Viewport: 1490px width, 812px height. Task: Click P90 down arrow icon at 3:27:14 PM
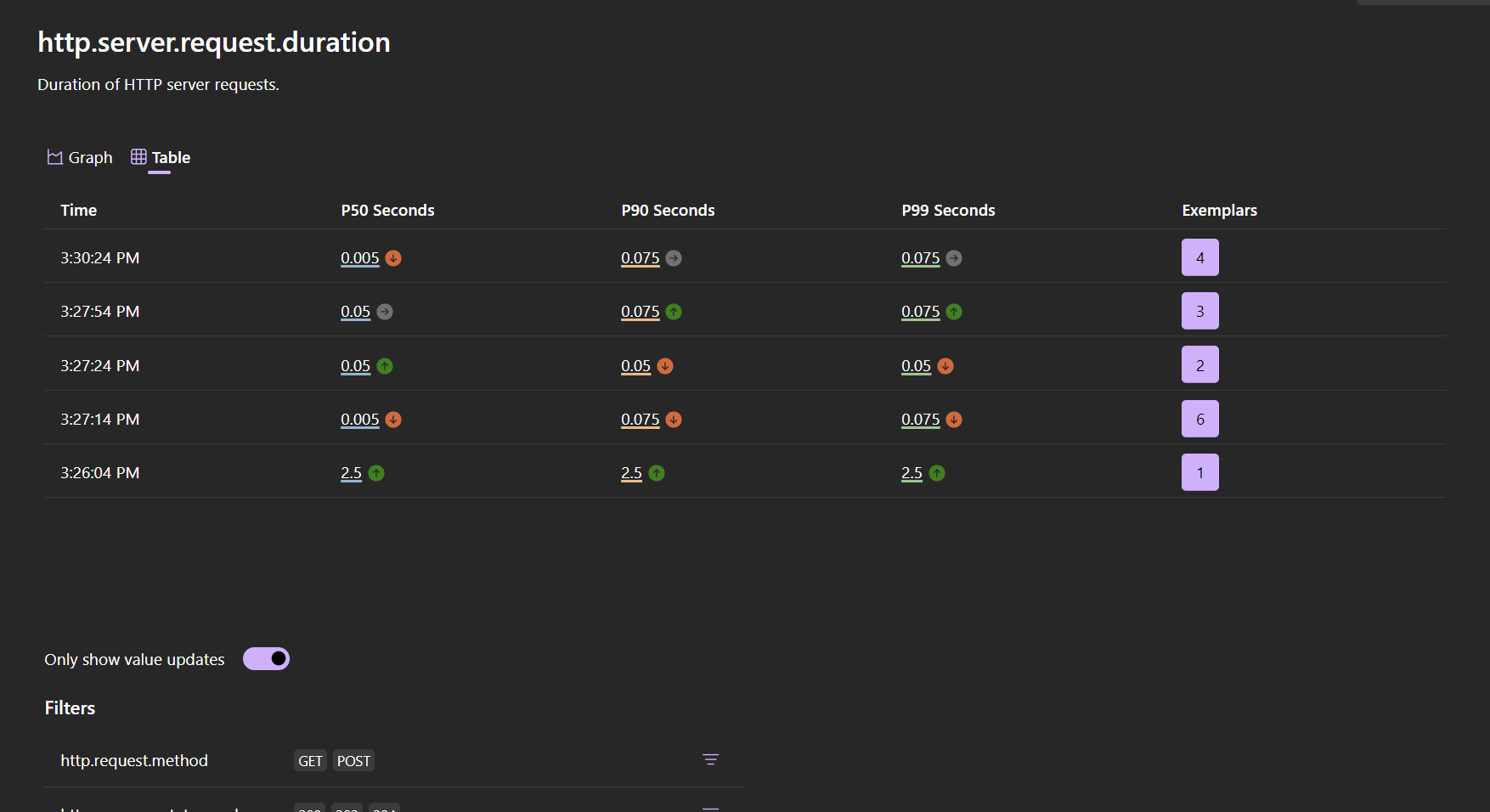pos(674,420)
